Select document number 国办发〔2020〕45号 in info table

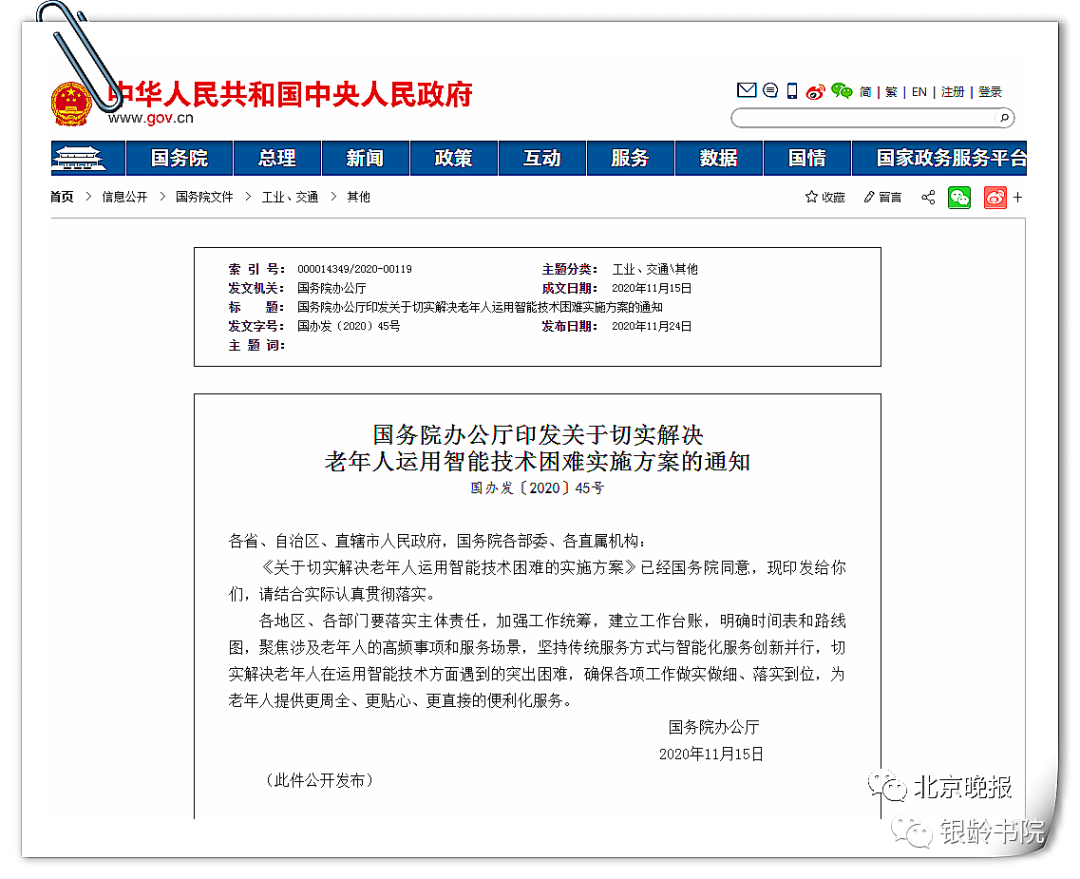tap(349, 326)
